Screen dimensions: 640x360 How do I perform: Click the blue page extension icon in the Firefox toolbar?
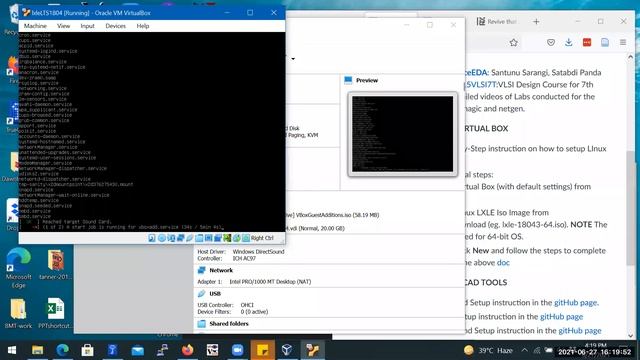(x=605, y=42)
